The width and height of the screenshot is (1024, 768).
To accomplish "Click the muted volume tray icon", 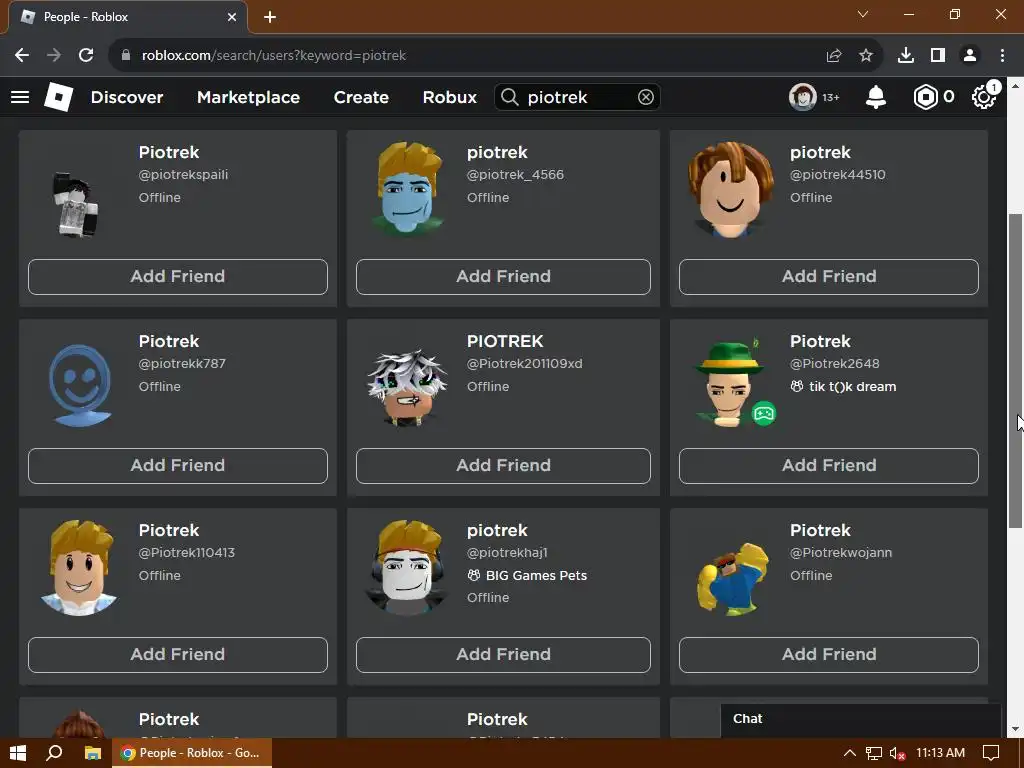I will [x=897, y=753].
